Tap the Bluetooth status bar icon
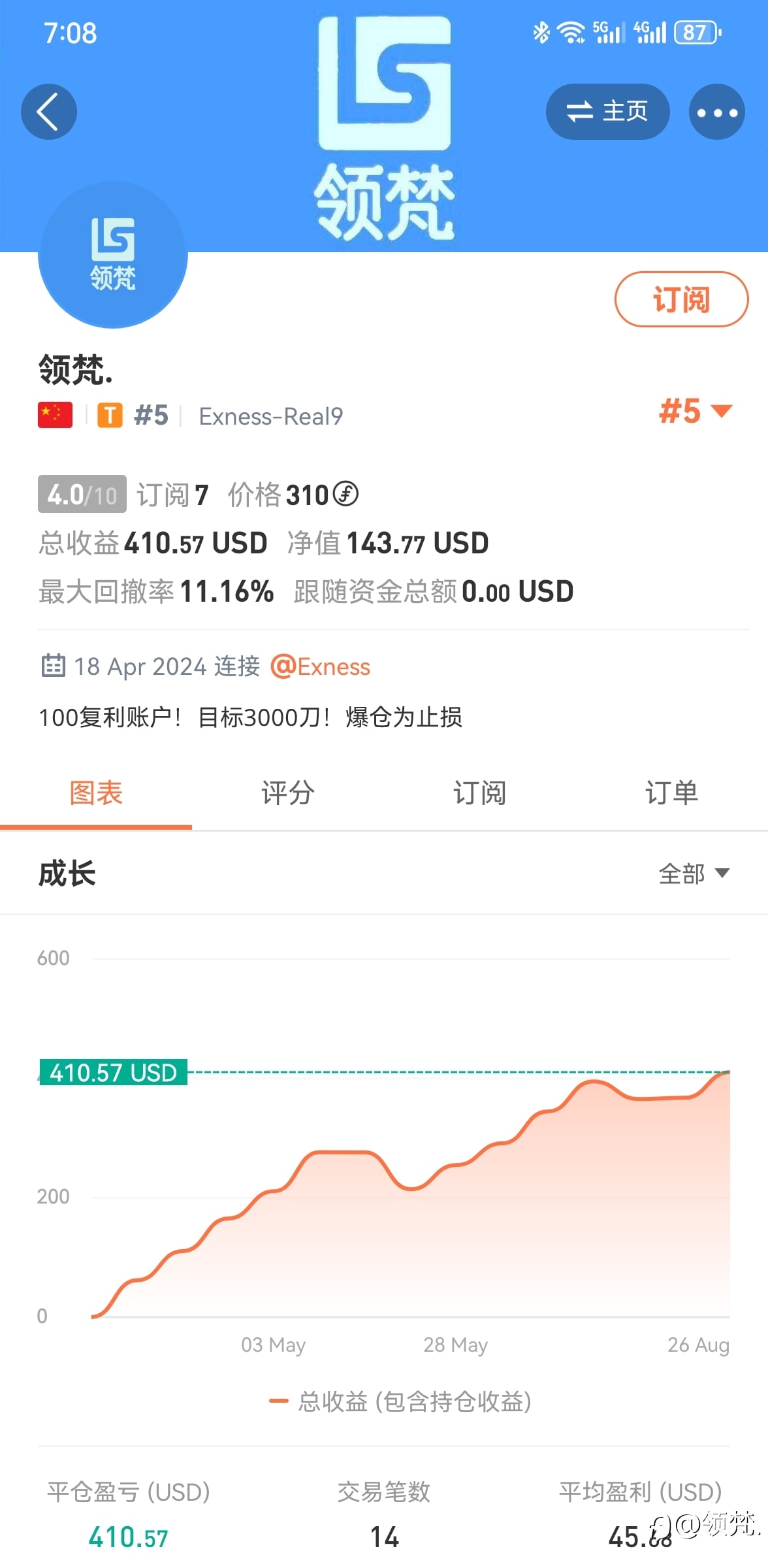This screenshot has height=1568, width=768. click(541, 32)
